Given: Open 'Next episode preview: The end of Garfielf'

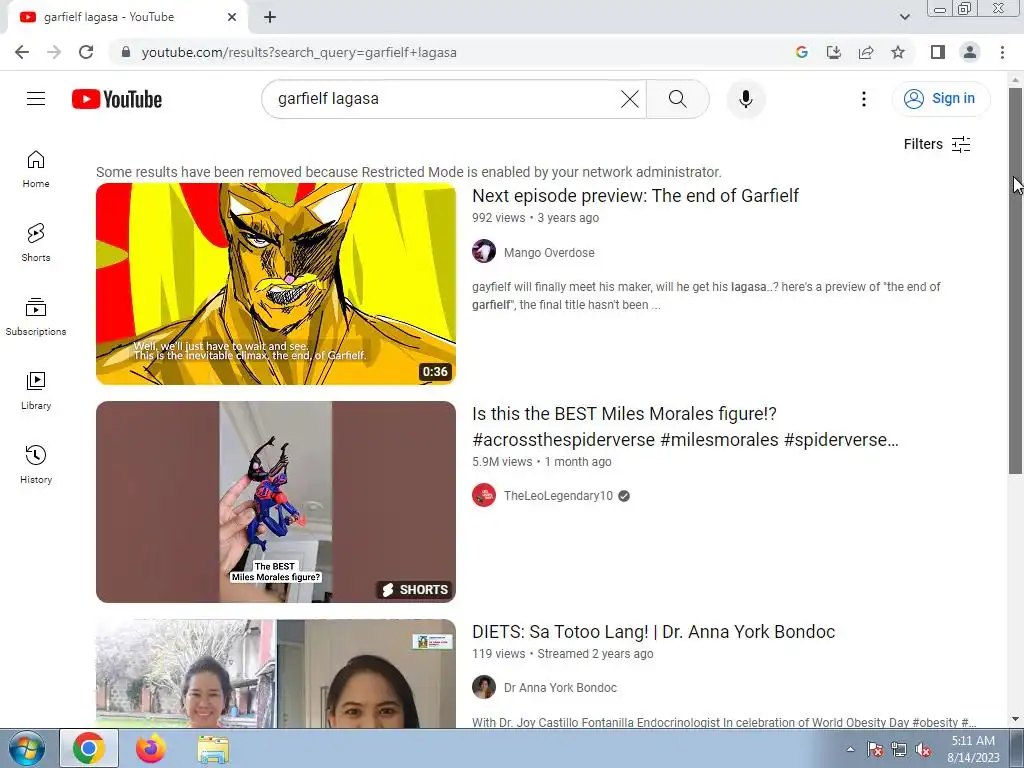Looking at the screenshot, I should (635, 196).
